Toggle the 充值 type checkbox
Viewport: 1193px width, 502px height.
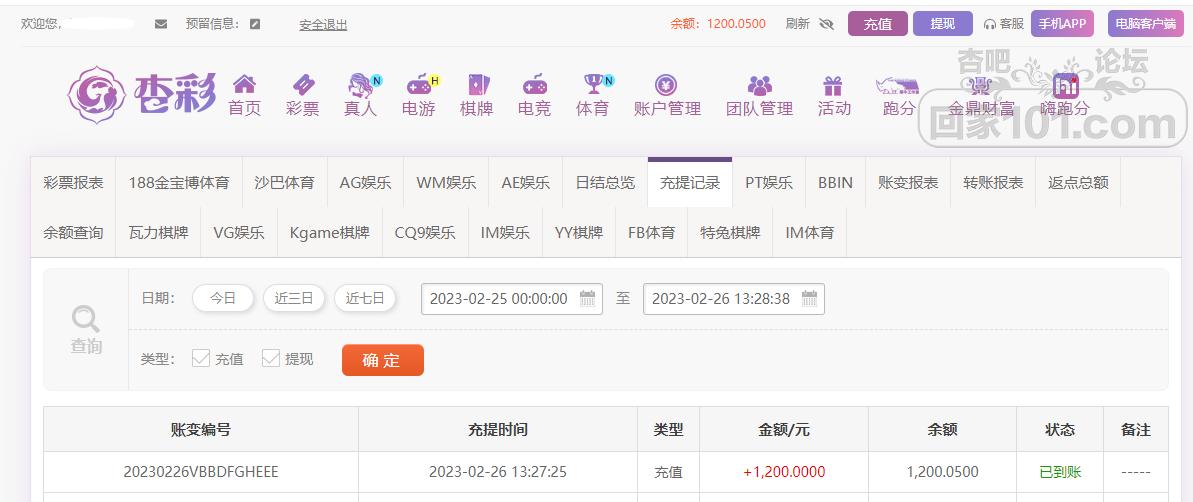(x=201, y=358)
